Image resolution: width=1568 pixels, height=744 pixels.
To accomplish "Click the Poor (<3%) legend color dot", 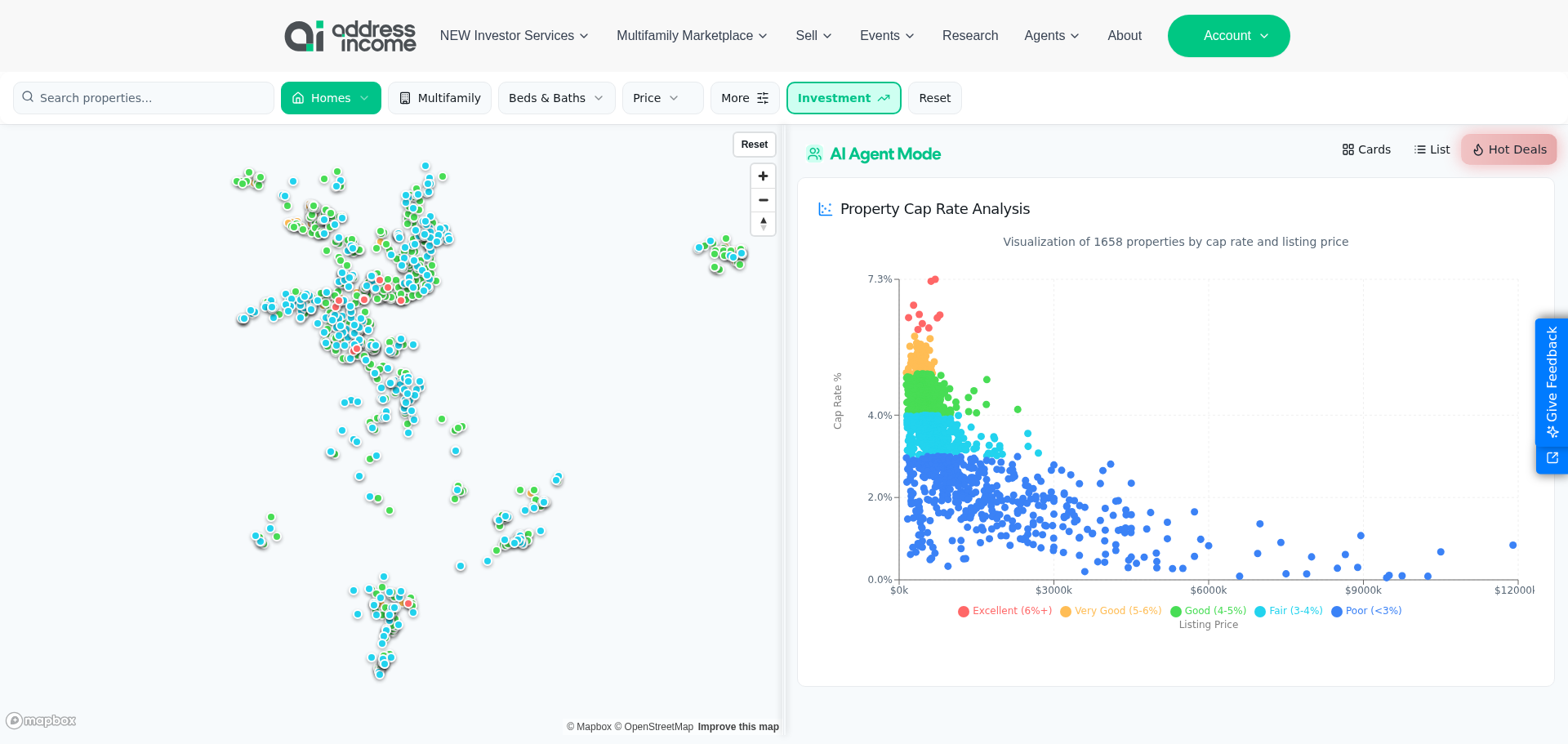I will click(x=1337, y=612).
